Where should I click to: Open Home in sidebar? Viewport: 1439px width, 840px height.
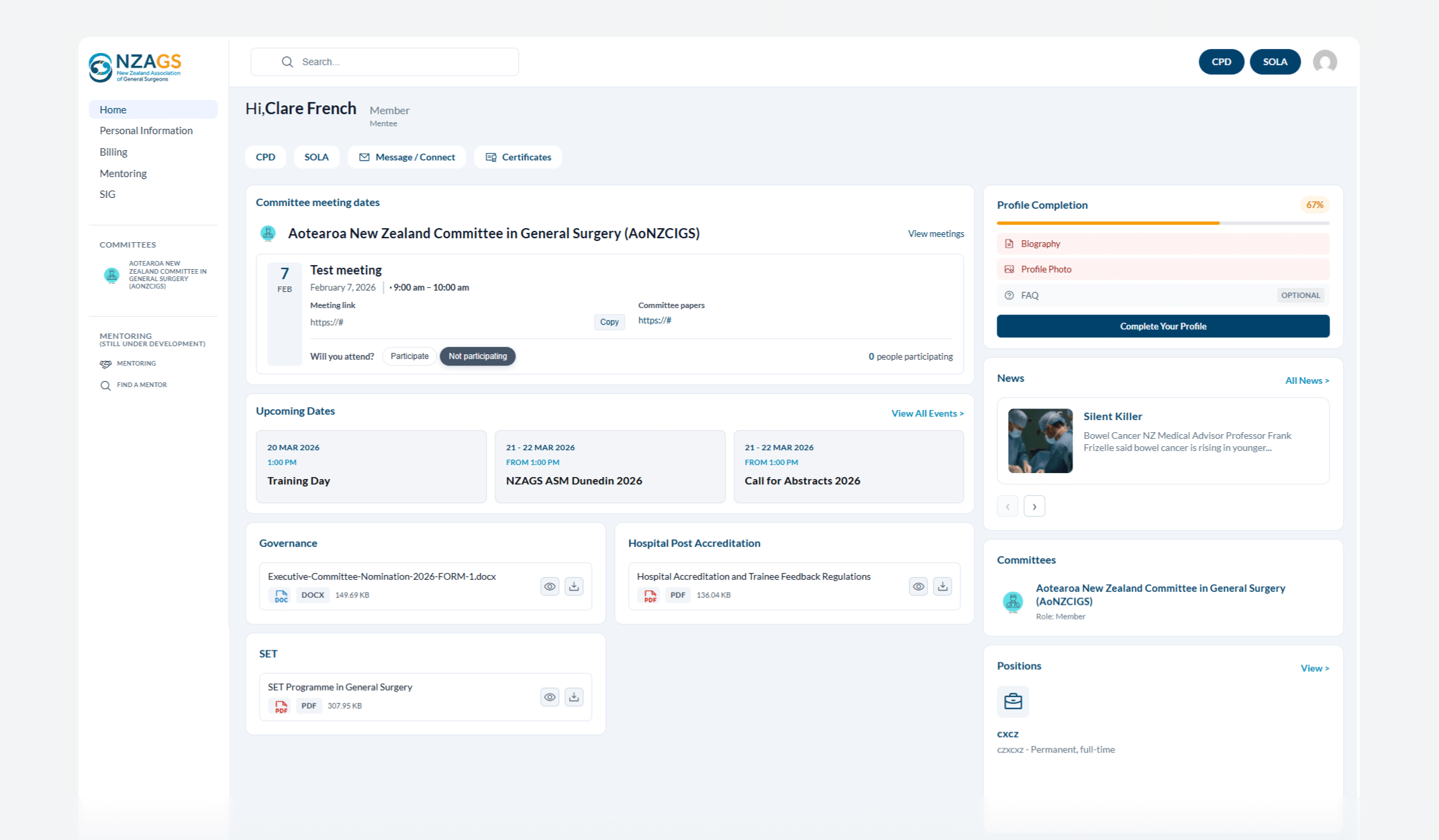[x=153, y=109]
